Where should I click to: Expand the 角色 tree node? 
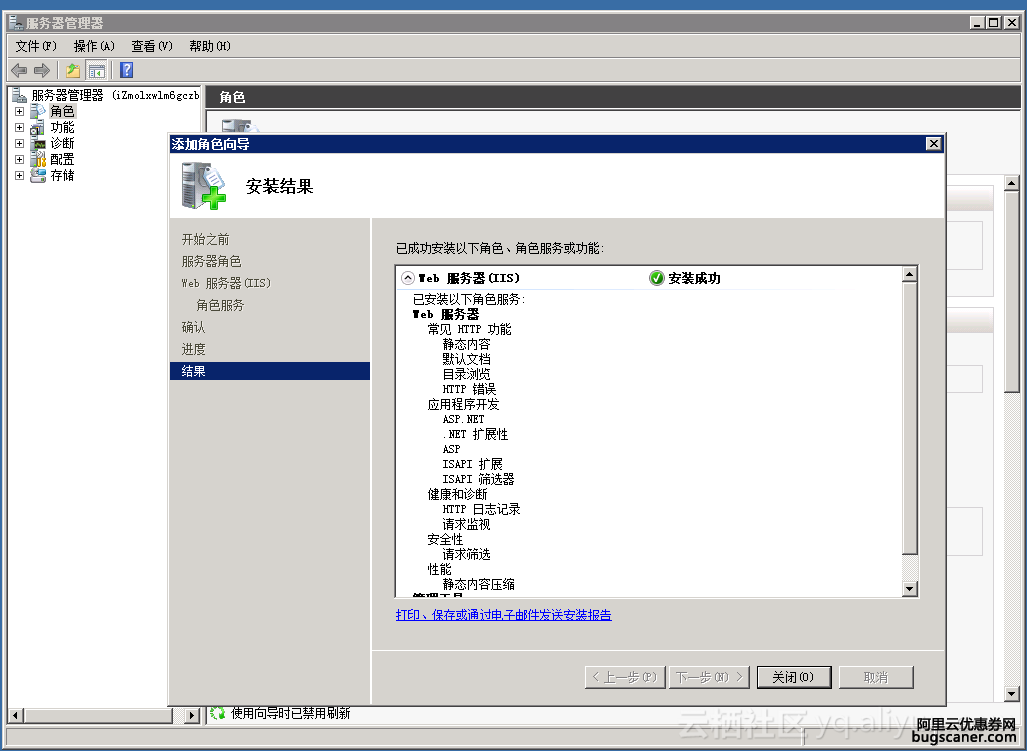pyautogui.click(x=20, y=111)
